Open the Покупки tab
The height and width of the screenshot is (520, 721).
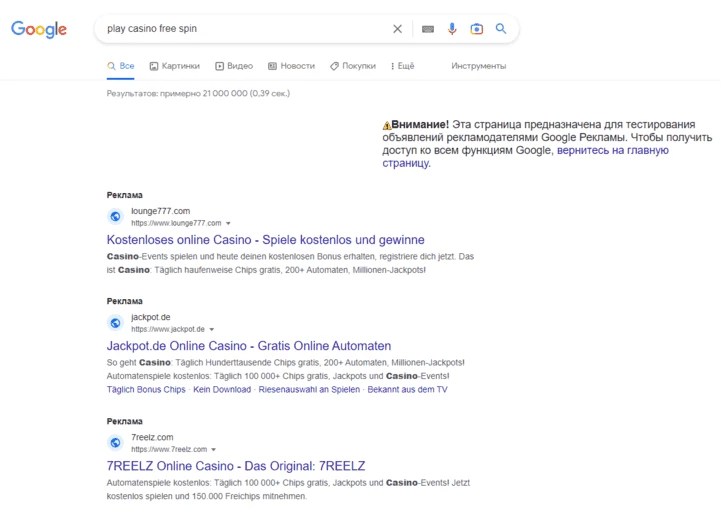(x=353, y=66)
